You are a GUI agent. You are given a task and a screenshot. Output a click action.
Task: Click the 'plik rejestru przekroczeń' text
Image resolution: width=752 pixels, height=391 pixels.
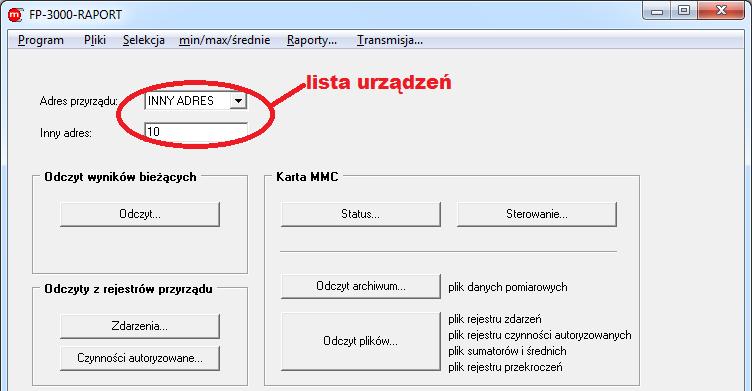[x=505, y=367]
